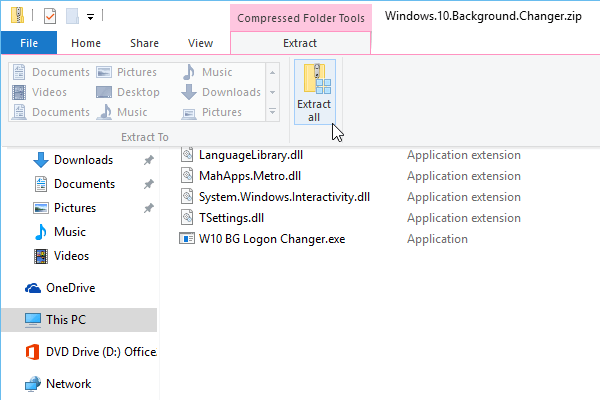The width and height of the screenshot is (600, 400).
Task: Click the Properties checkmark quick access icon
Action: pyautogui.click(x=50, y=16)
